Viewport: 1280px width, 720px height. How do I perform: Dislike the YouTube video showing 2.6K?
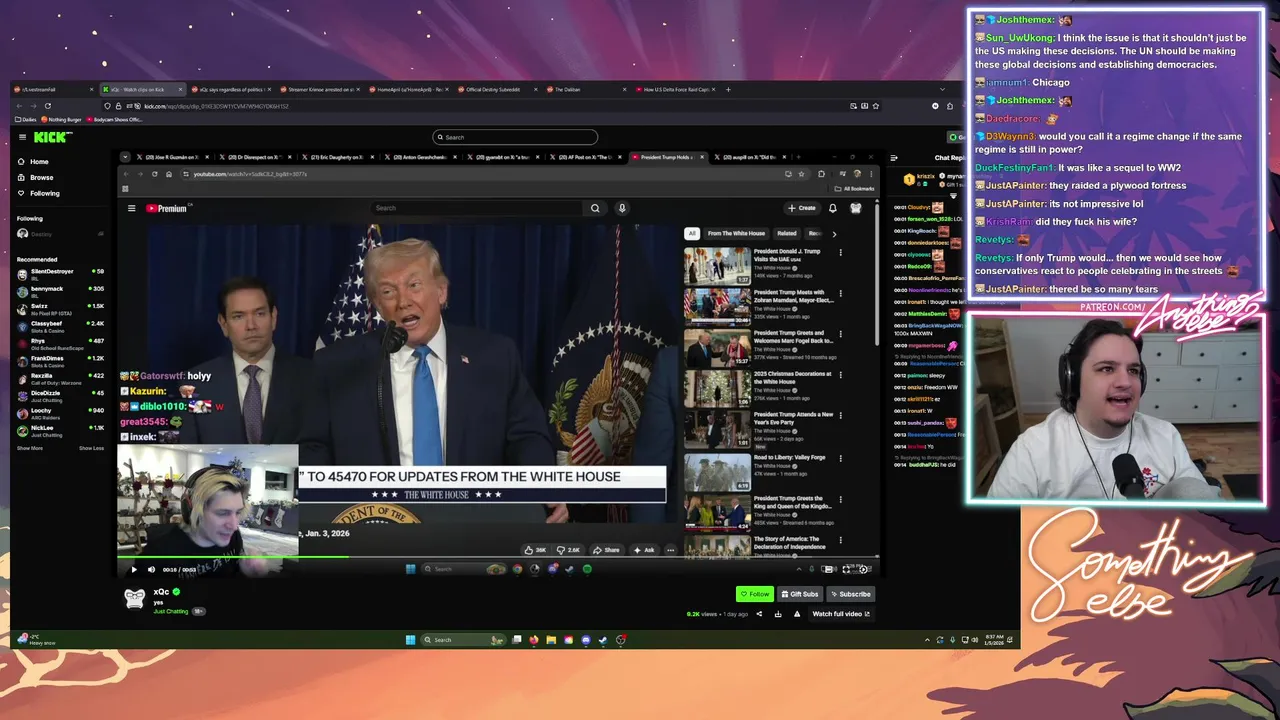569,550
